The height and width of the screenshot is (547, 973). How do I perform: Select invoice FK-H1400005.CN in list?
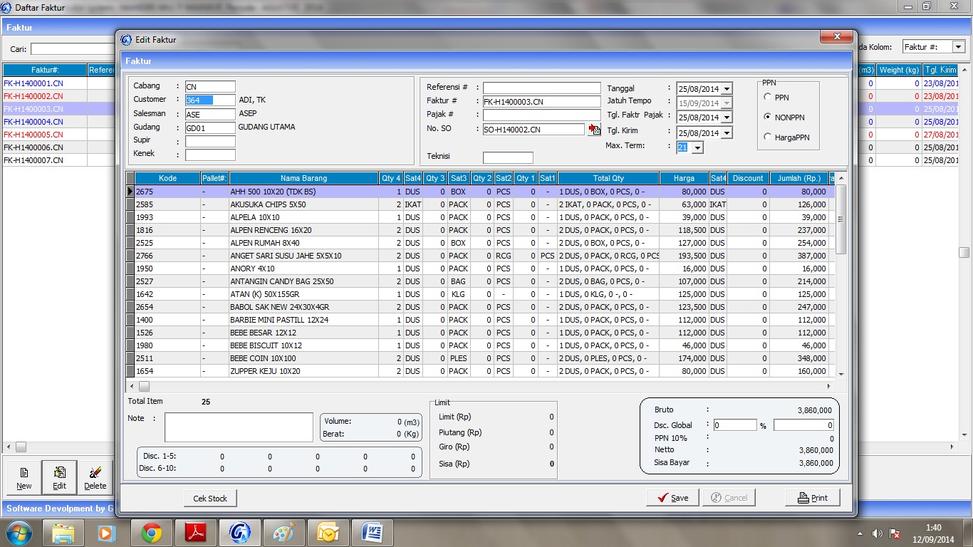tap(34, 135)
